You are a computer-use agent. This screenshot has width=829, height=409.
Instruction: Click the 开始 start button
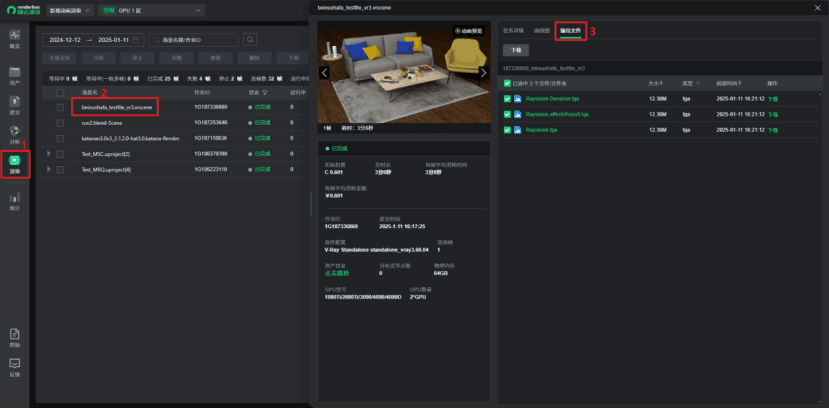(98, 58)
